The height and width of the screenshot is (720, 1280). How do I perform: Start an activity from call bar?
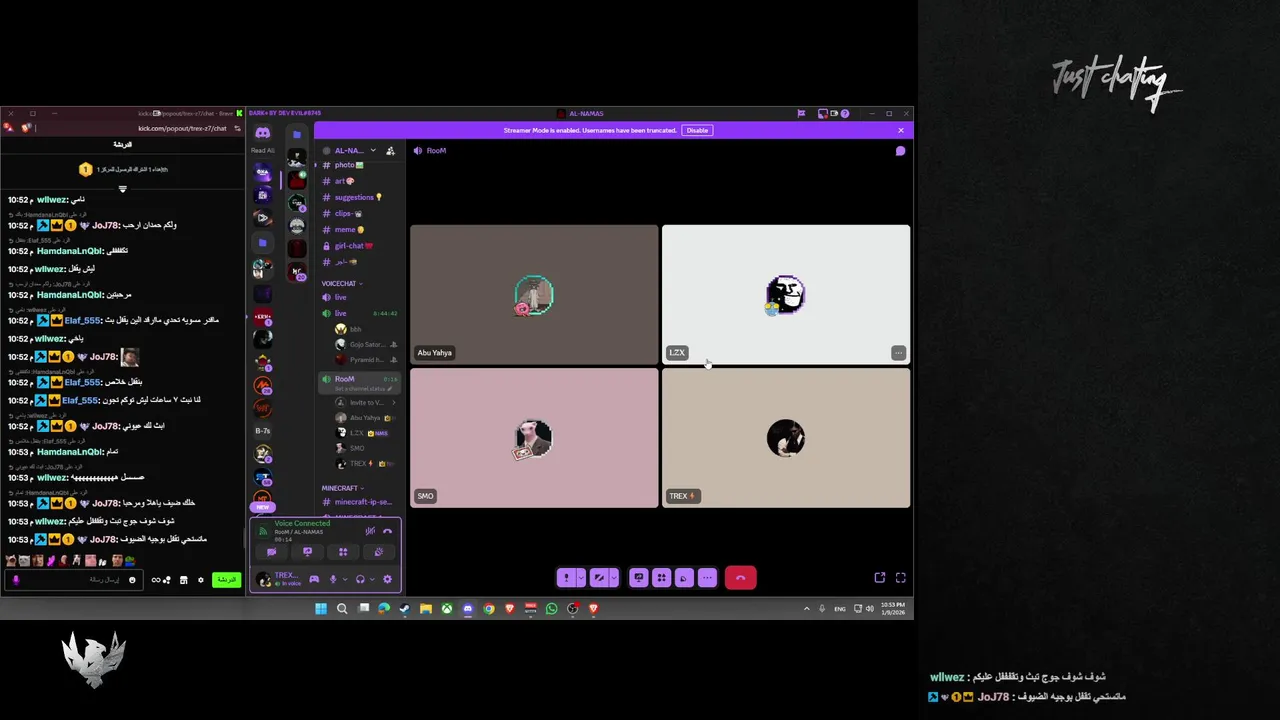(661, 578)
